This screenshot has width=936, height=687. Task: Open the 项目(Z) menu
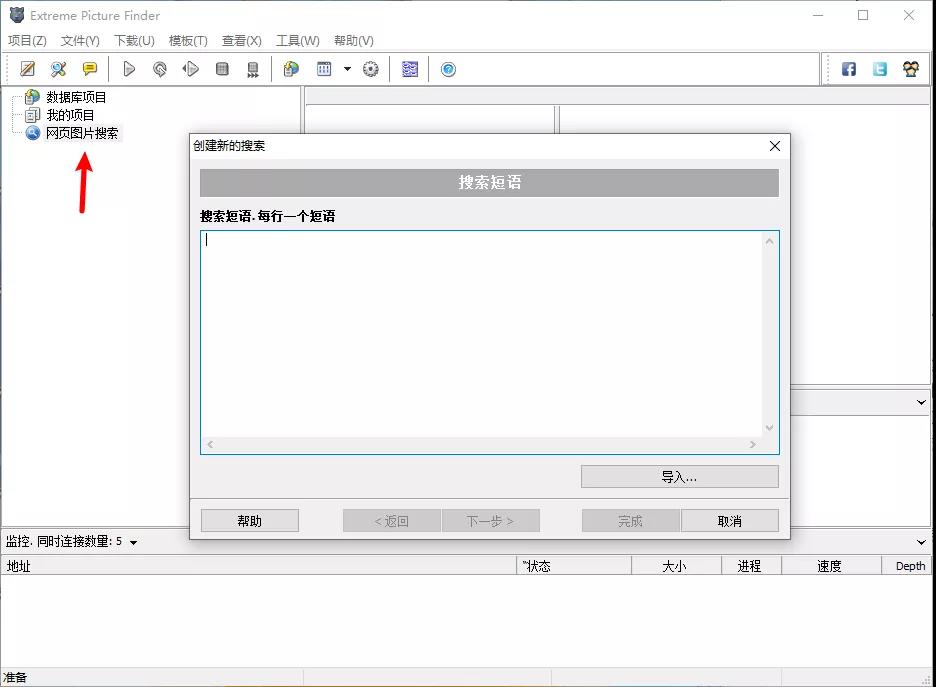pyautogui.click(x=27, y=41)
